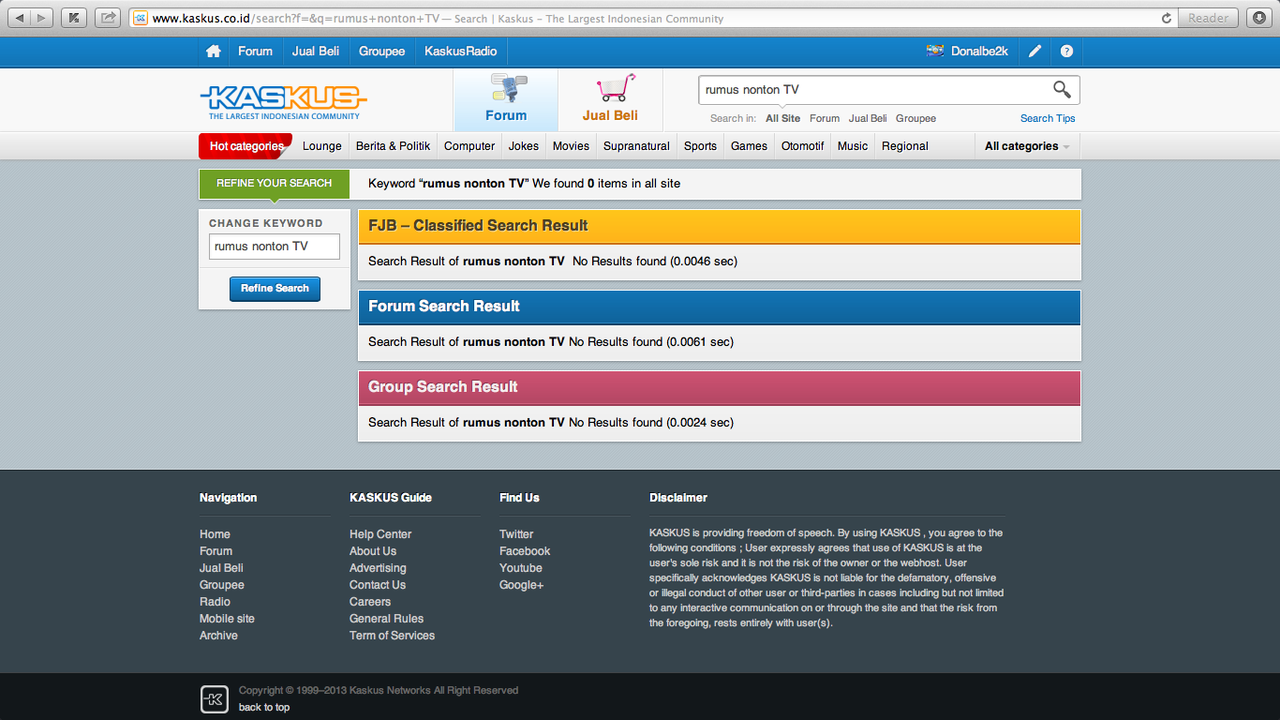Open footer Google+ link
Viewport: 1280px width, 720px height.
click(522, 585)
